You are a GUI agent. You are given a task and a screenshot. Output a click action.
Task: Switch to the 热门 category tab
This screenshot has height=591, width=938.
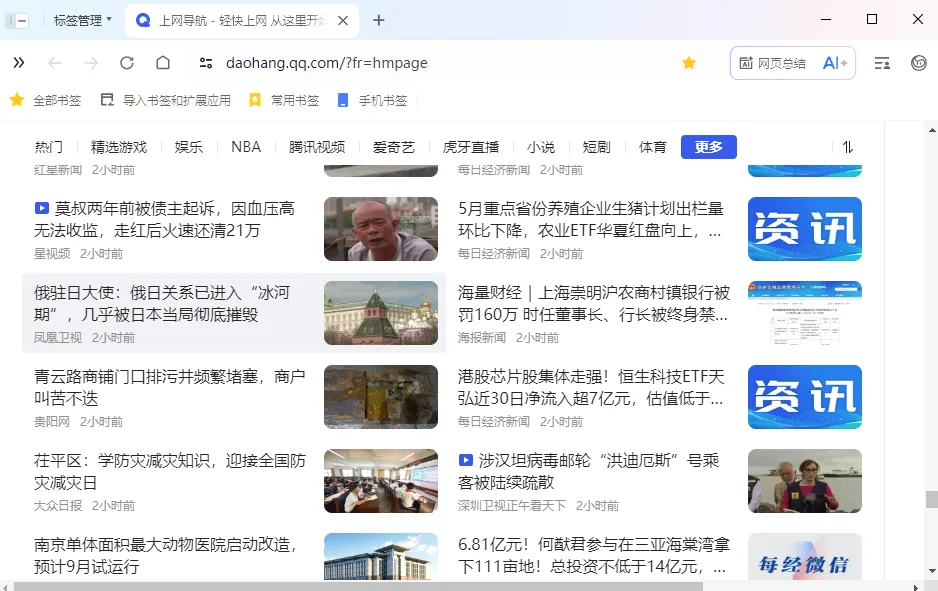tap(48, 147)
